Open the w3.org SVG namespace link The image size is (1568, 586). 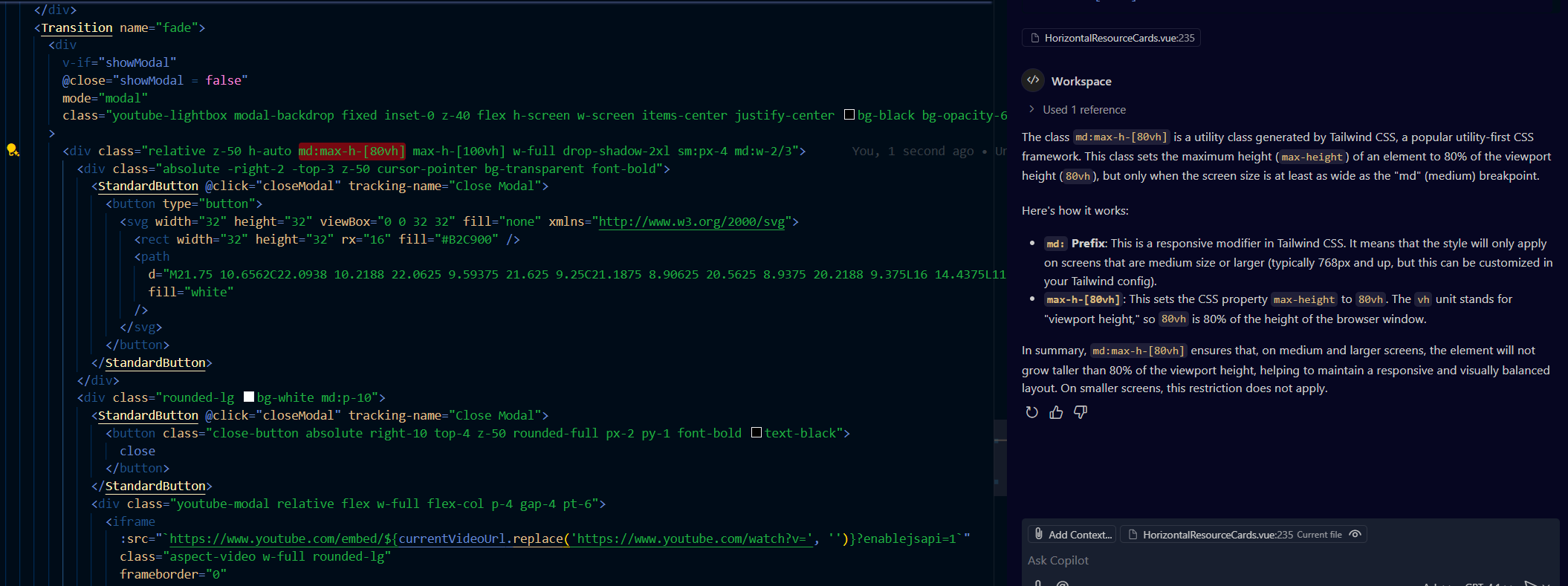[691, 221]
